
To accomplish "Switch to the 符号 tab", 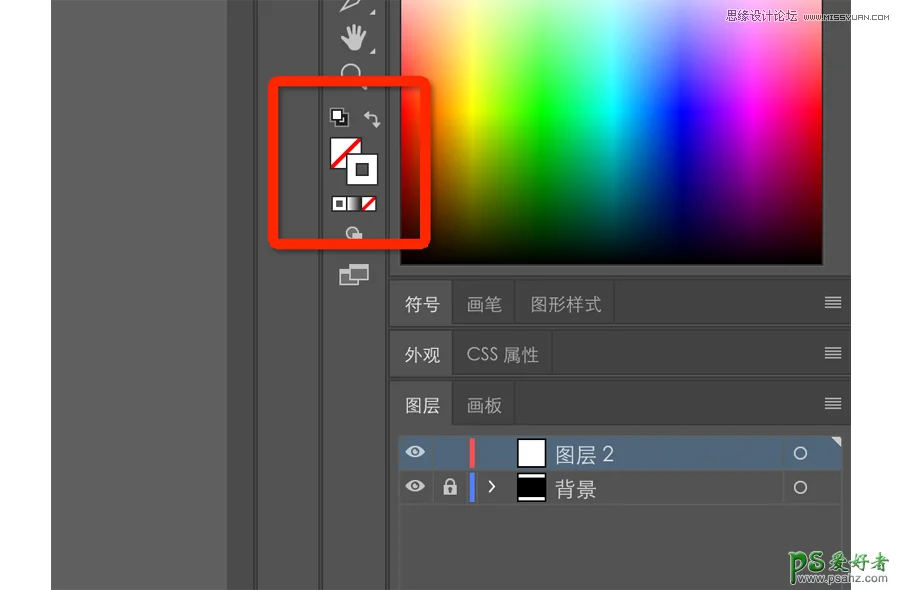I will tap(422, 304).
